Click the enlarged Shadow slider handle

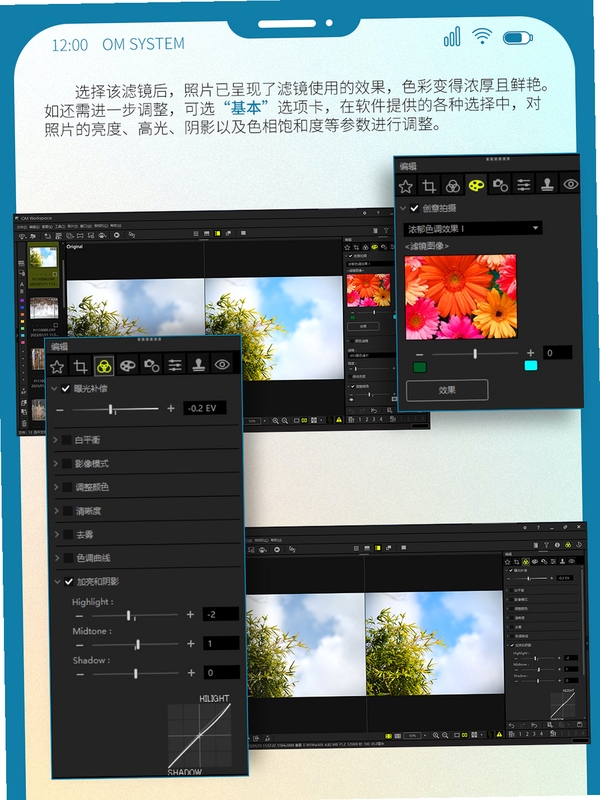[135, 673]
